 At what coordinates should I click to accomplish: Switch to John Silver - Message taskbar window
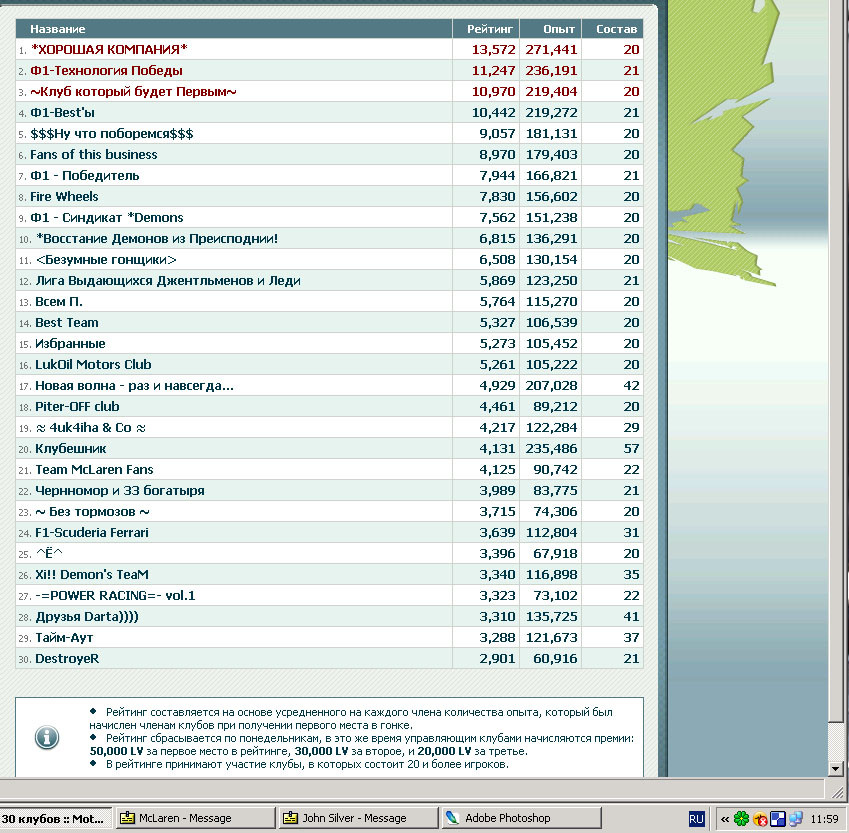(x=358, y=818)
